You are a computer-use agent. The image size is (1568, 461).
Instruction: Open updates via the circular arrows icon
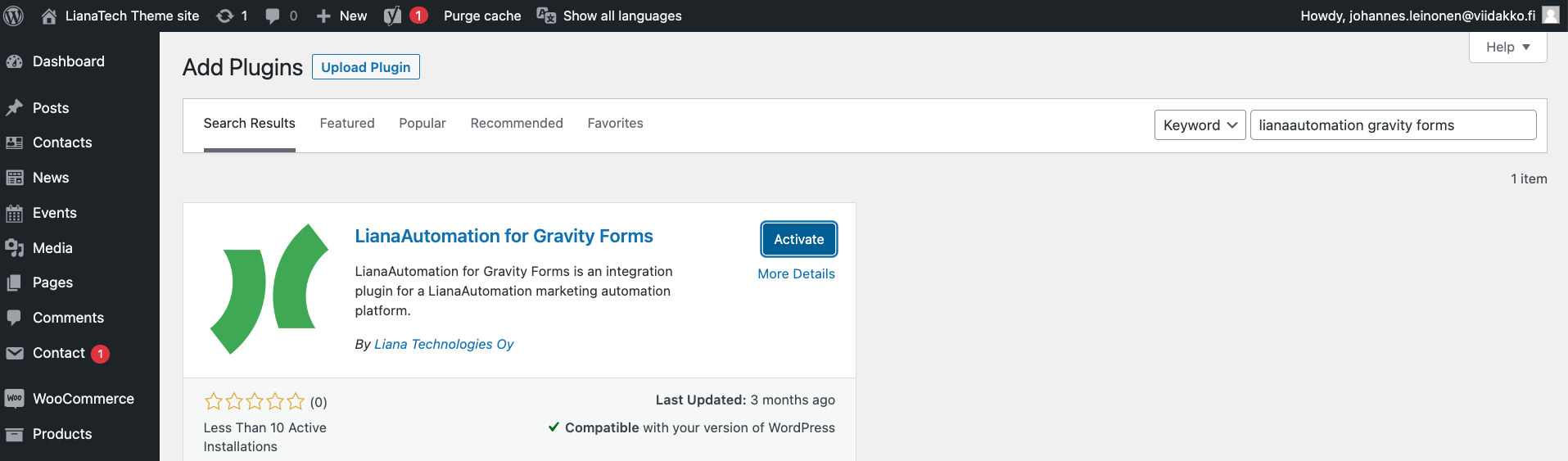[x=224, y=16]
